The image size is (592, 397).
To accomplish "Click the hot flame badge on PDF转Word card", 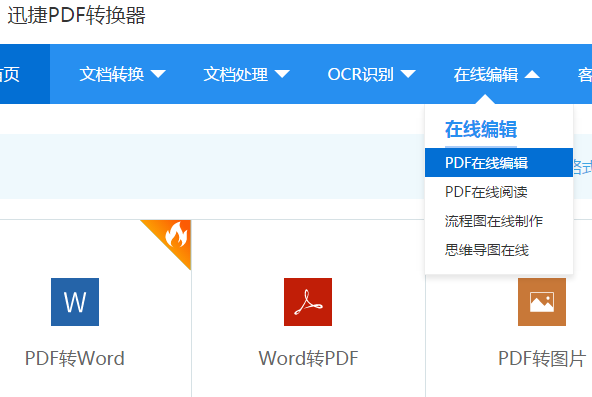I will (x=176, y=235).
